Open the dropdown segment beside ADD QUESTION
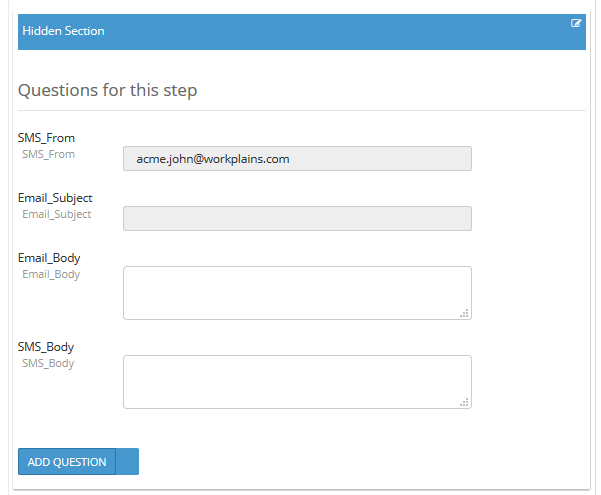601x495 pixels. [127, 462]
